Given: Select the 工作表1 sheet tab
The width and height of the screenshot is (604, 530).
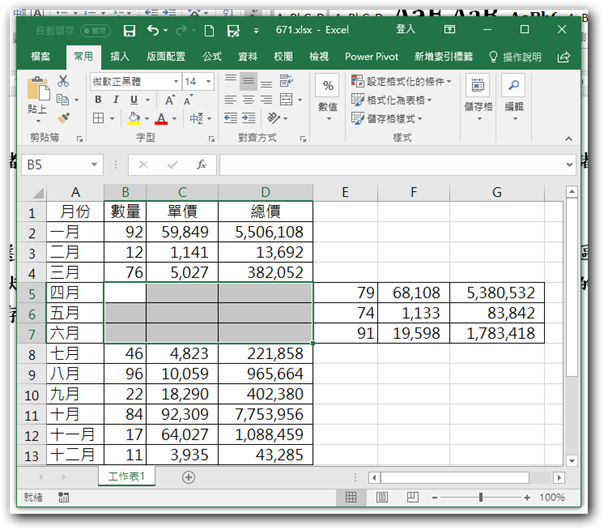Looking at the screenshot, I should 126,476.
